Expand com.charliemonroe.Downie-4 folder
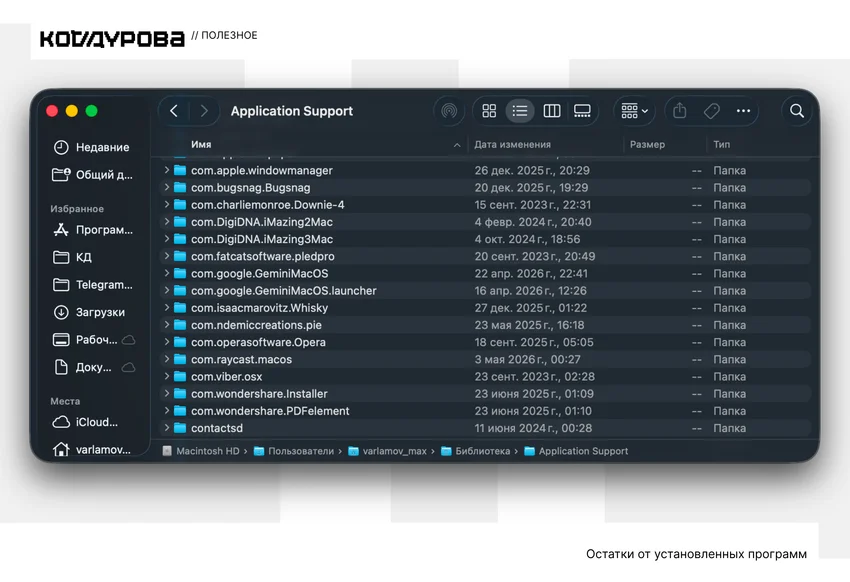This screenshot has width=850, height=582. [167, 205]
